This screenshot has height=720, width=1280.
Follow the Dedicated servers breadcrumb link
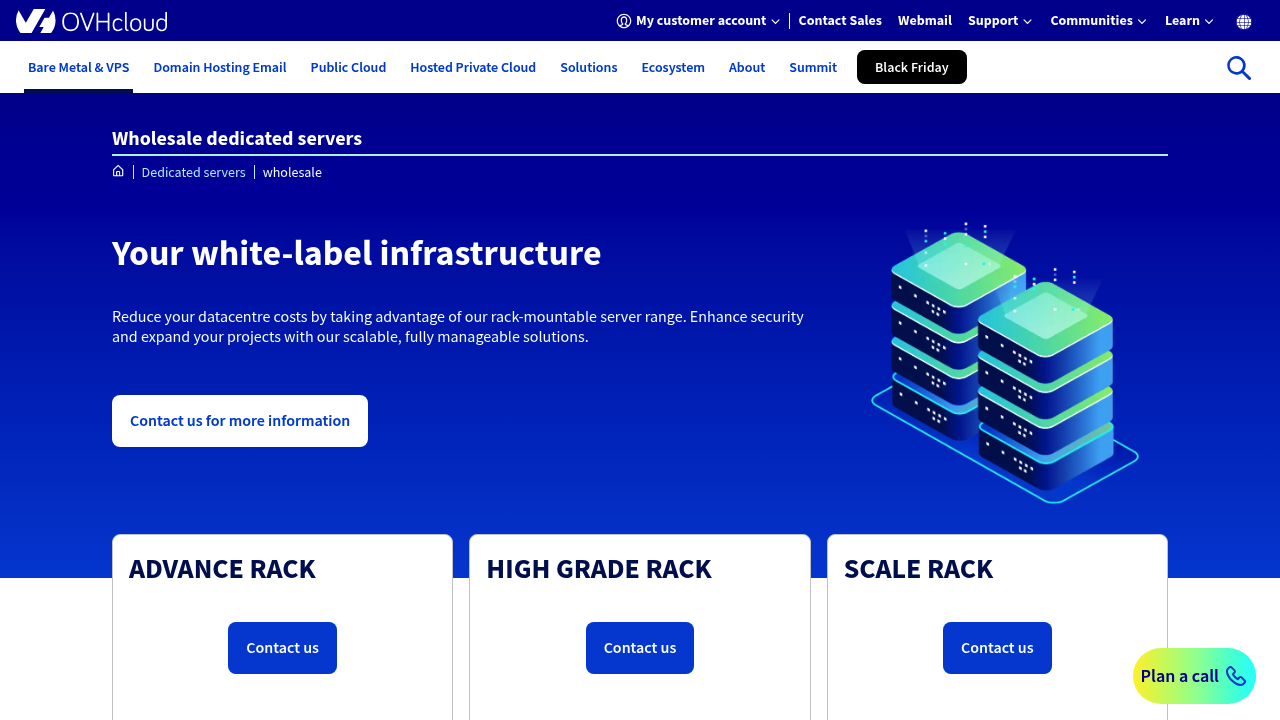[x=193, y=172]
